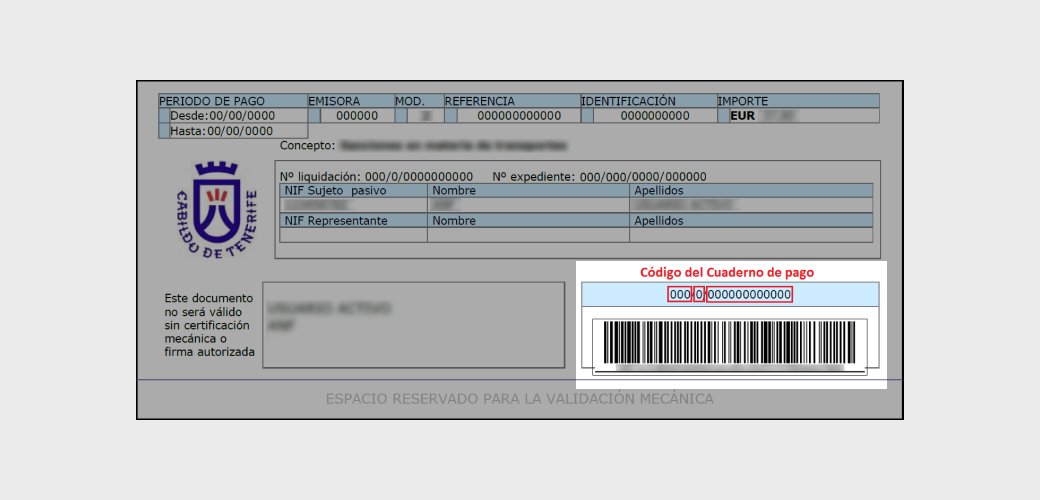Click the Apellidos header in the Representante row

click(751, 220)
